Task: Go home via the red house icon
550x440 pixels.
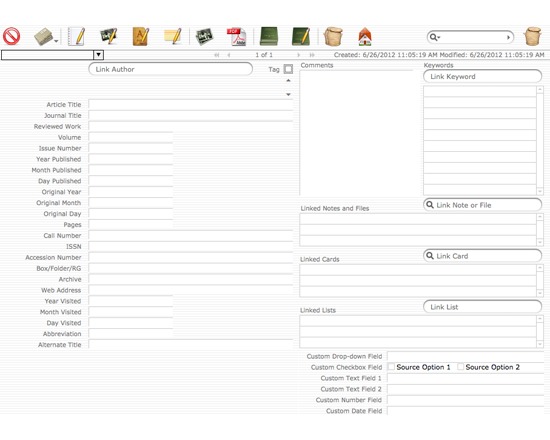Action: click(x=365, y=36)
